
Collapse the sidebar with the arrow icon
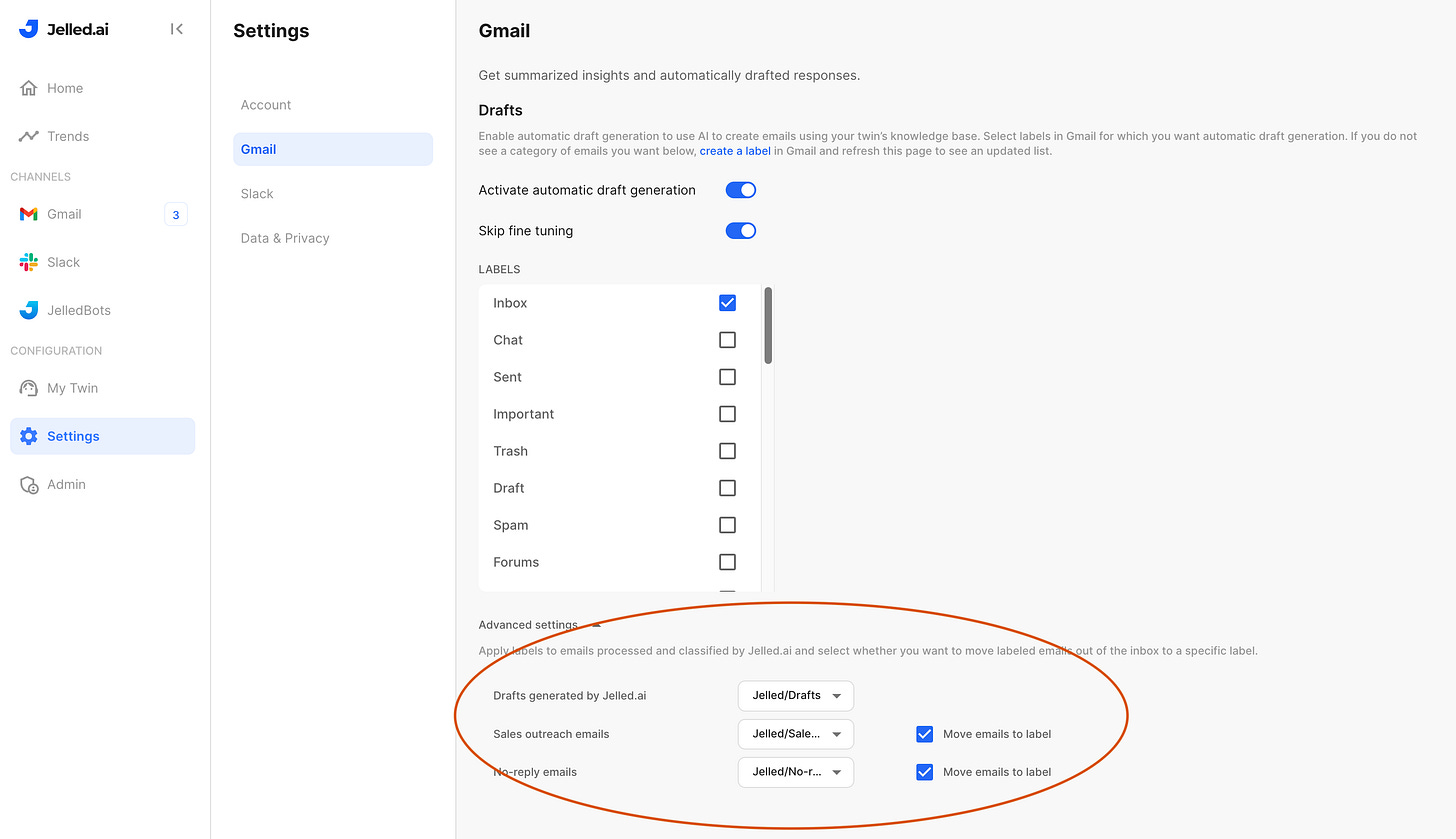177,29
